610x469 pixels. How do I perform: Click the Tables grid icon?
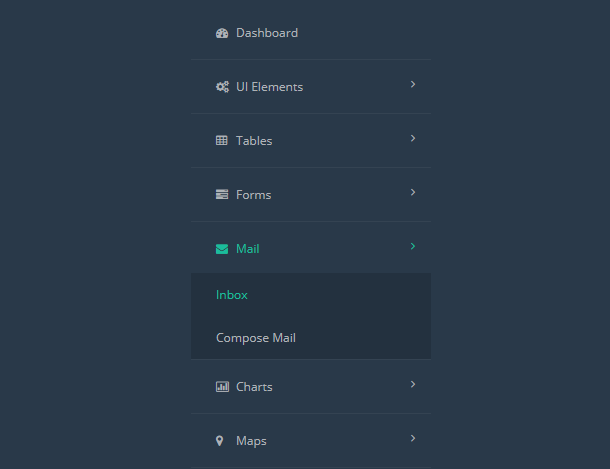coord(222,140)
